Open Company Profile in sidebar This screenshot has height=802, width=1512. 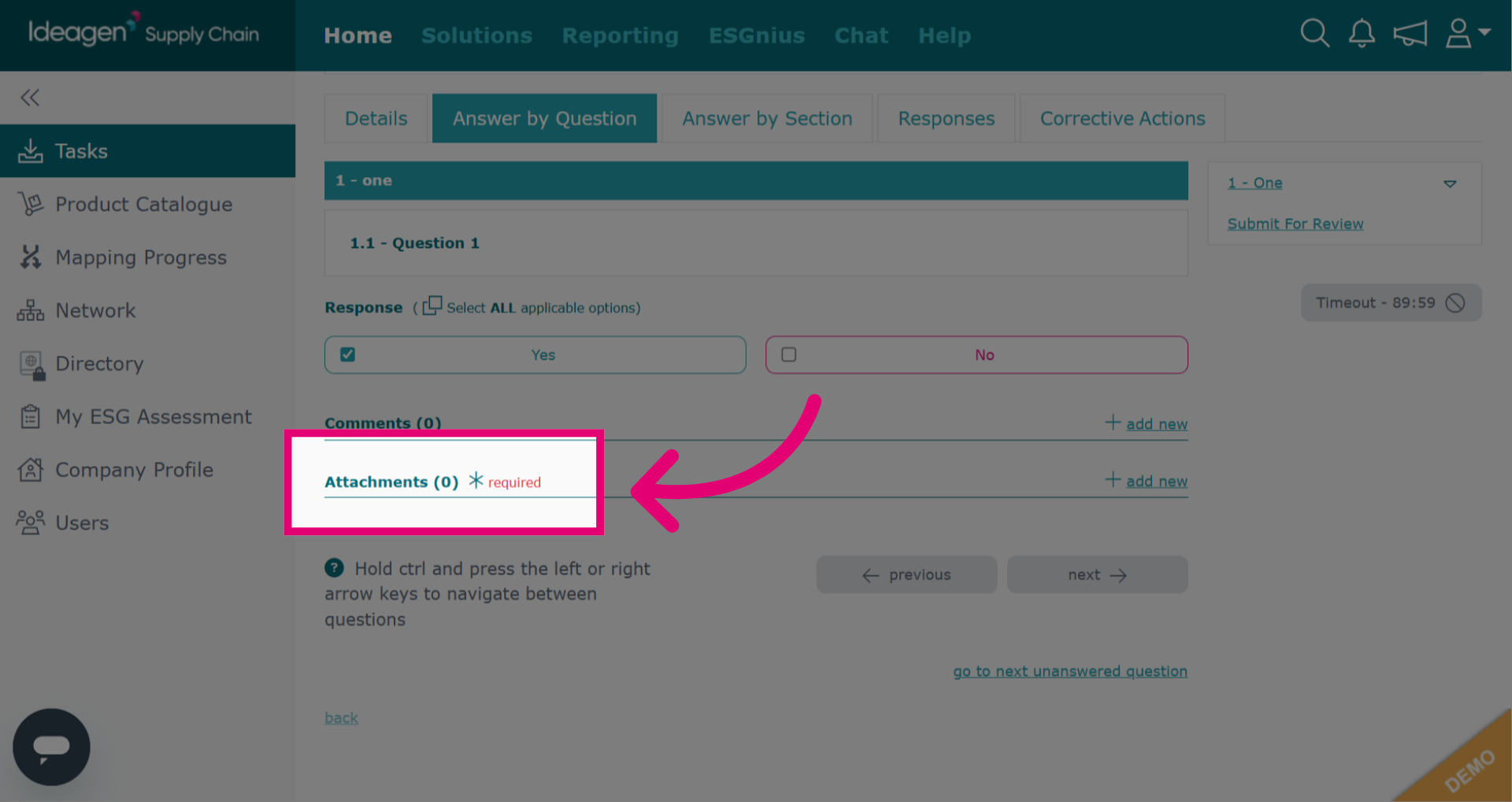click(147, 470)
